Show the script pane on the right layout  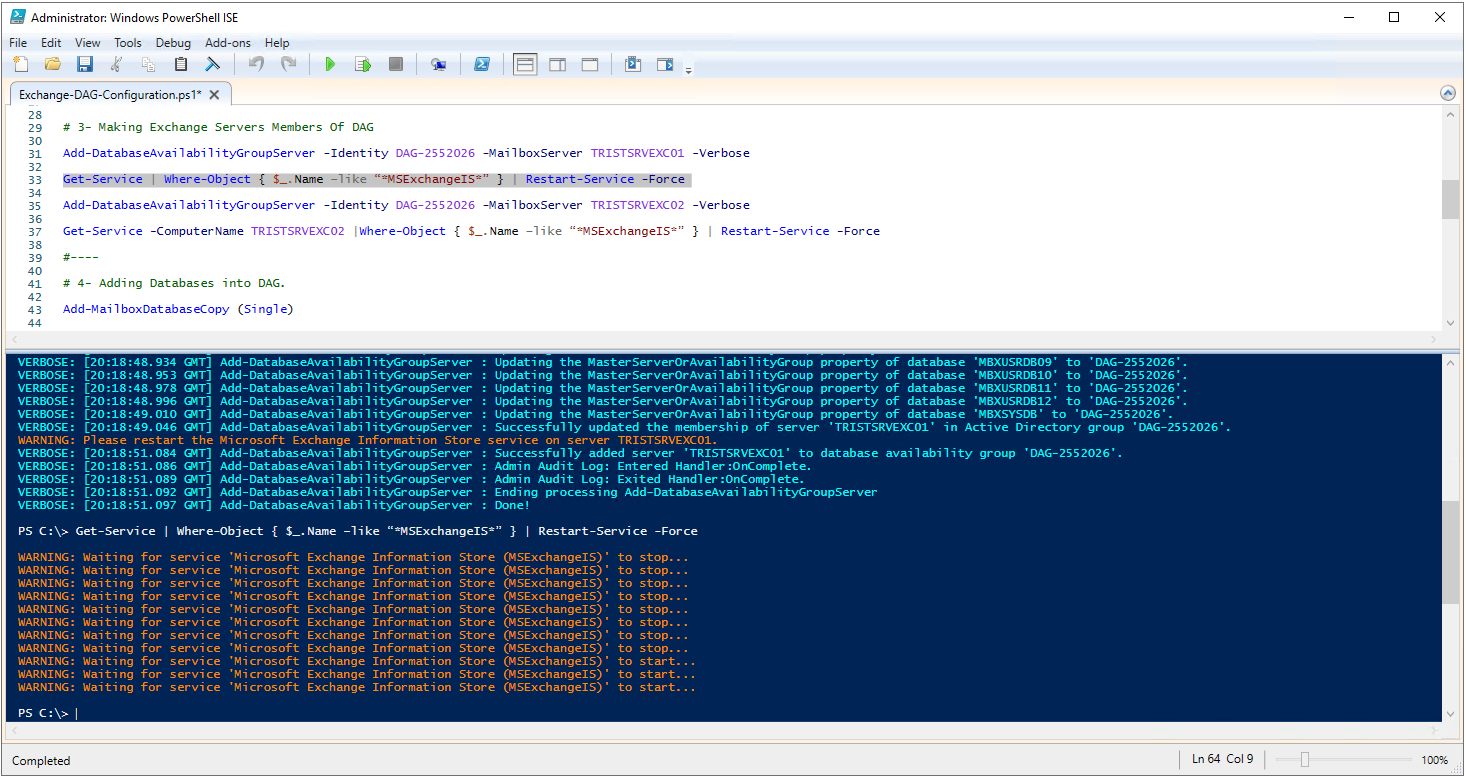click(x=557, y=64)
